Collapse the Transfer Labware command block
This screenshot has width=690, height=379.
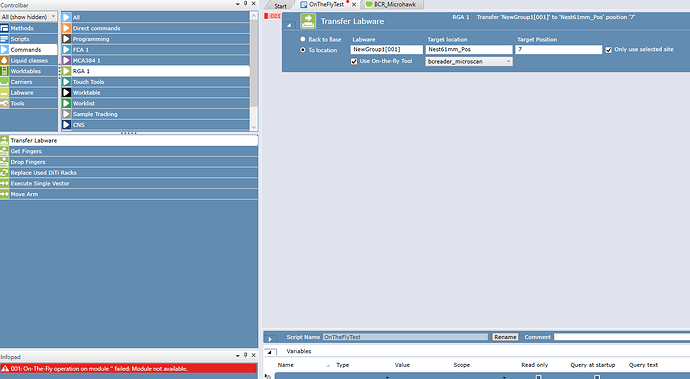(x=289, y=25)
